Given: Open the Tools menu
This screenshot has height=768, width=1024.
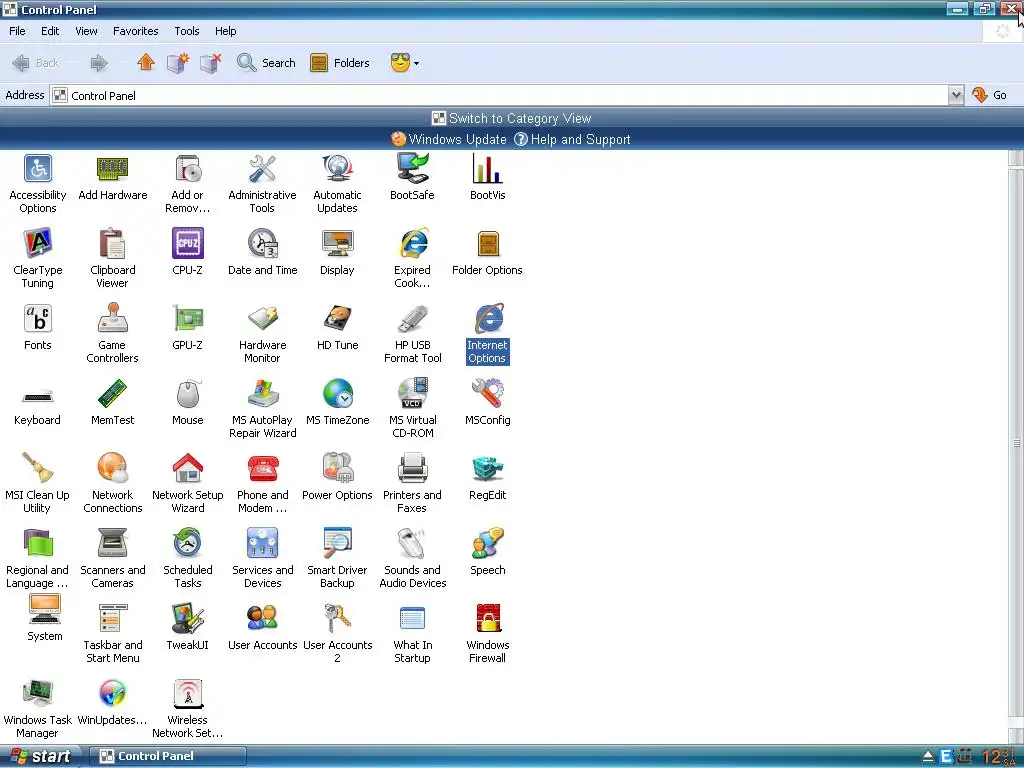Looking at the screenshot, I should 186,31.
